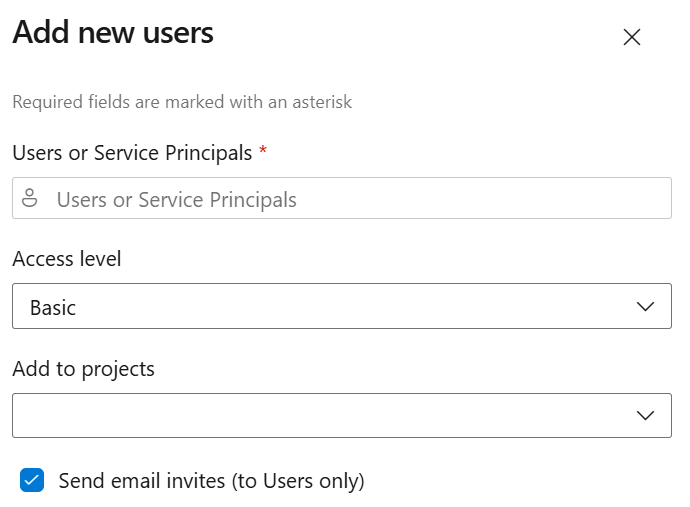Click the chevron arrow of Add to projects
690x507 pixels.
(x=645, y=415)
